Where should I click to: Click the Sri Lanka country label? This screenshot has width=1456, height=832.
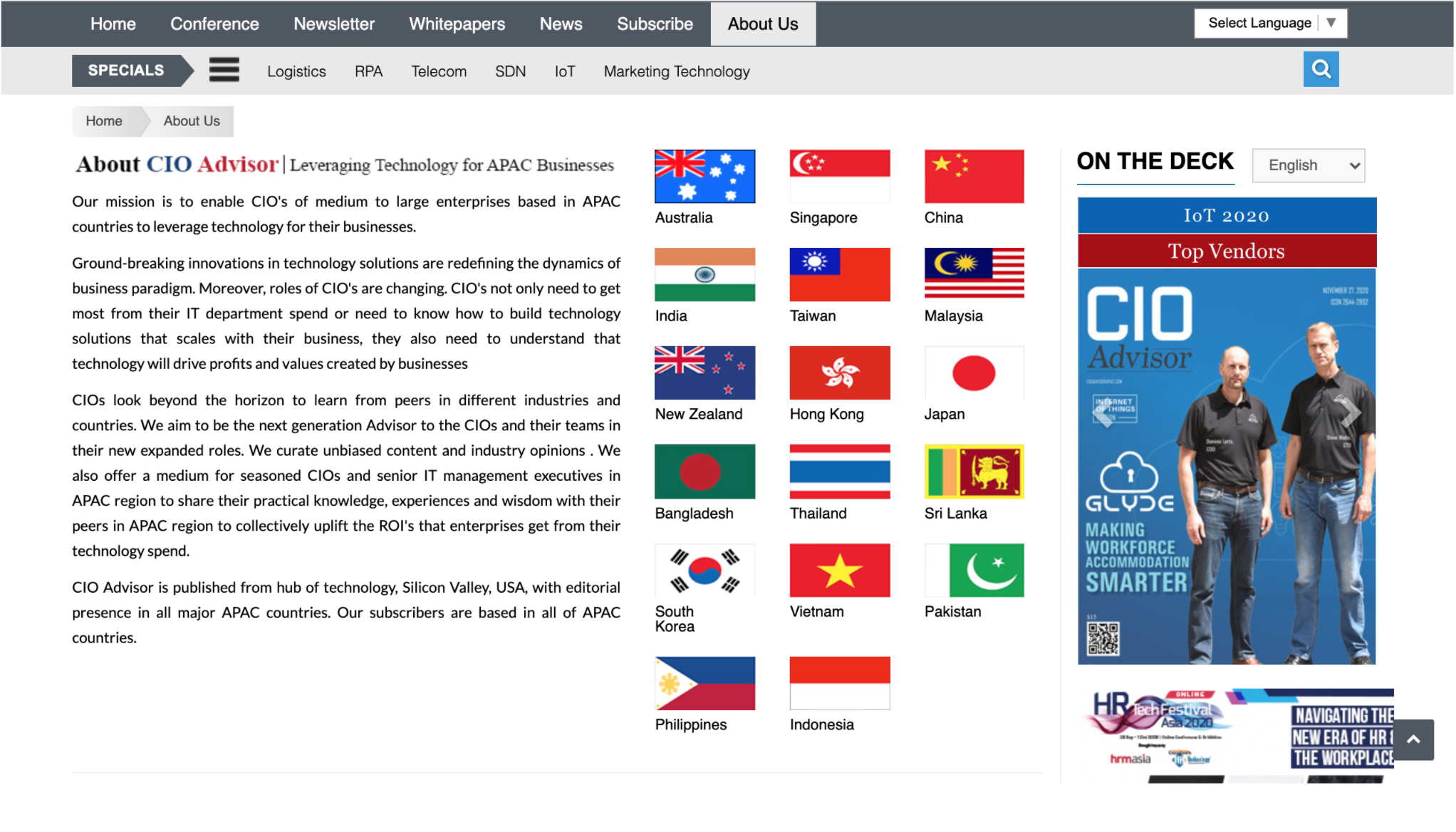point(955,514)
